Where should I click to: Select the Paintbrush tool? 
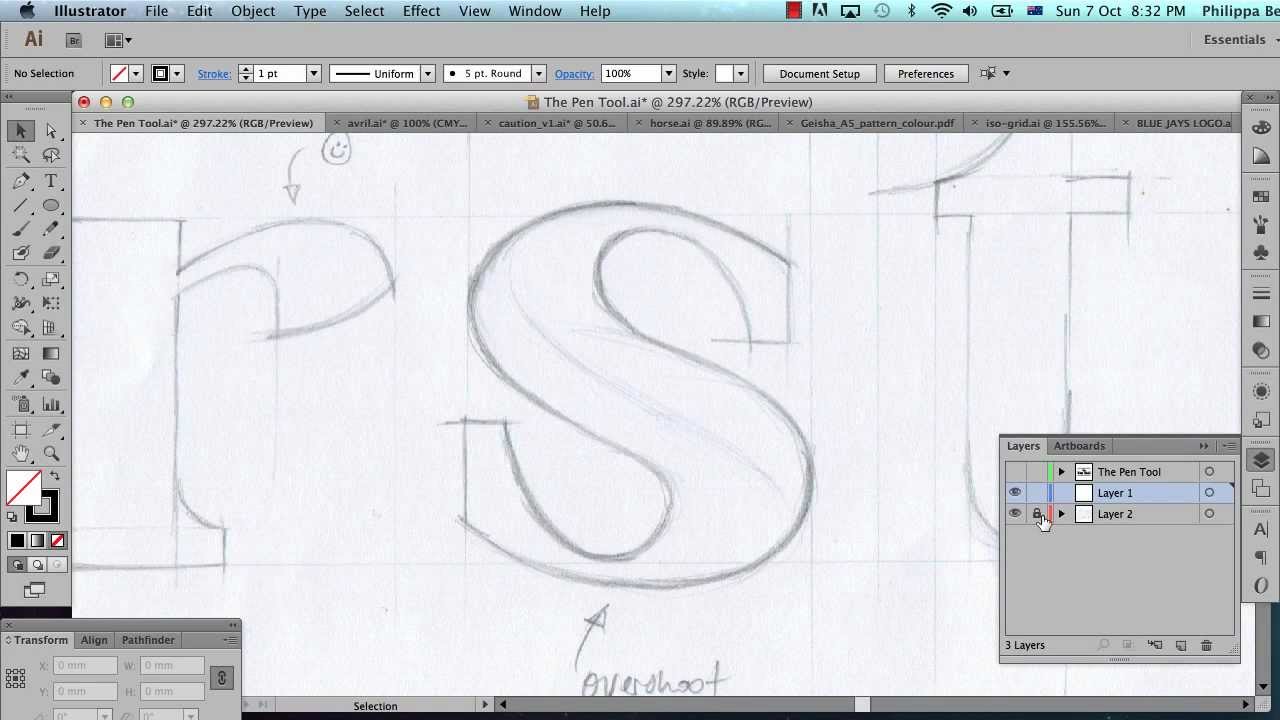click(21, 229)
